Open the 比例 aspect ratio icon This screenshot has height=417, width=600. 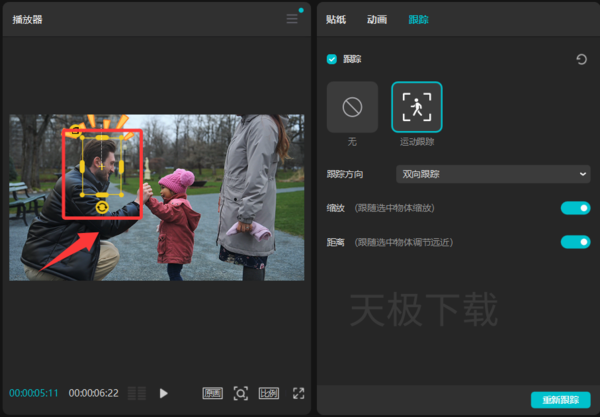(269, 393)
